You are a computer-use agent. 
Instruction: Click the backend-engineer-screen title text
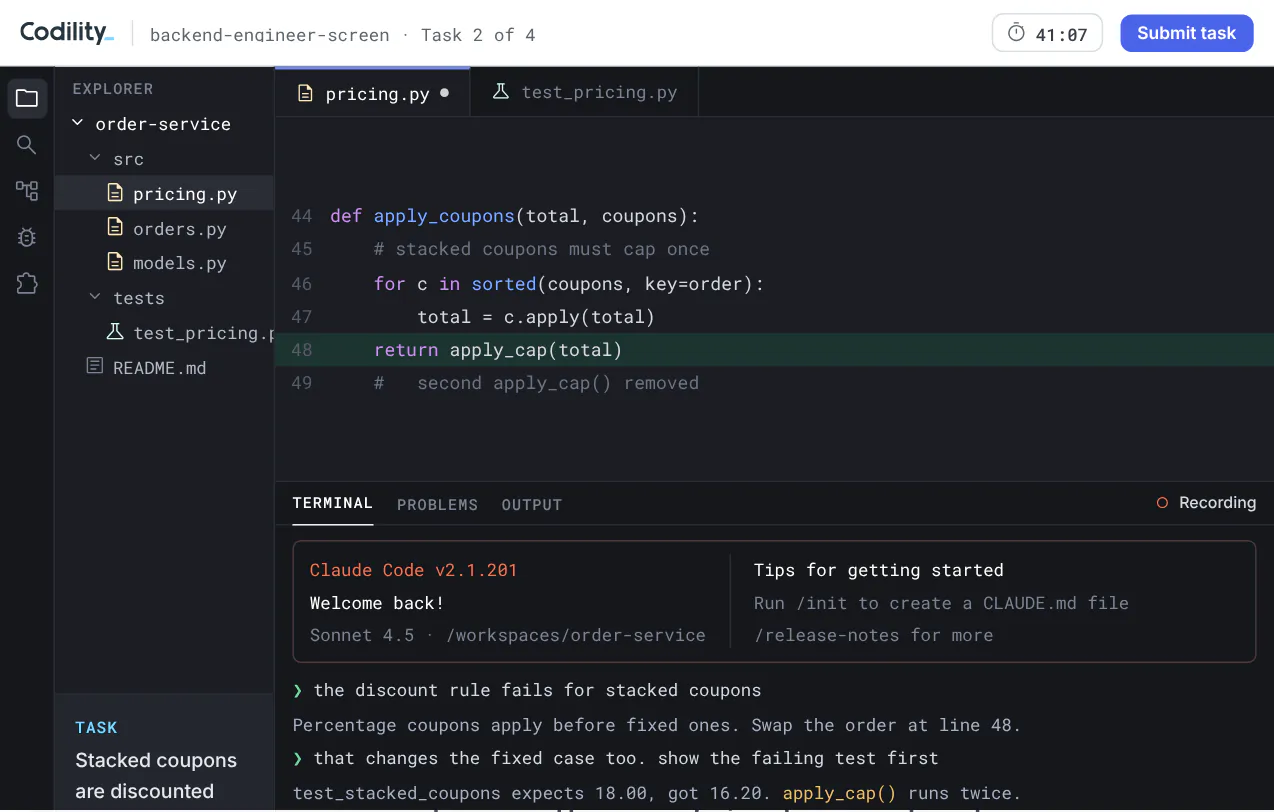tap(270, 35)
